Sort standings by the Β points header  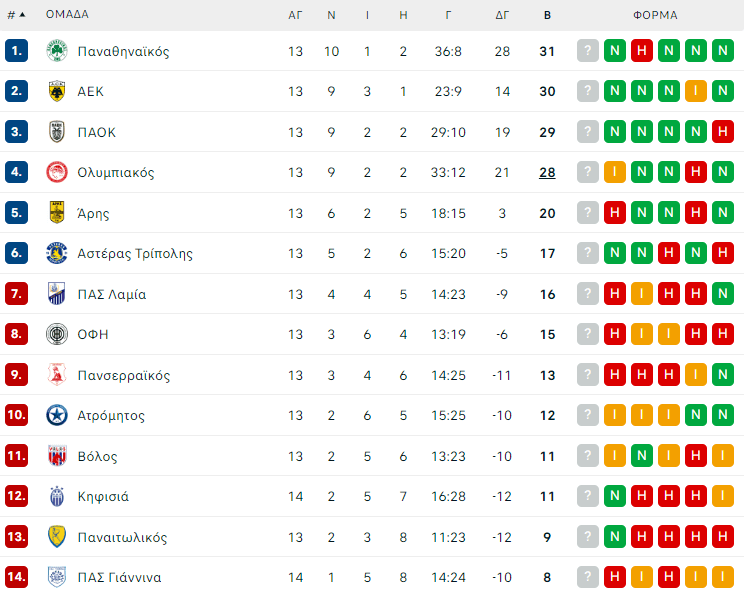[x=547, y=15]
